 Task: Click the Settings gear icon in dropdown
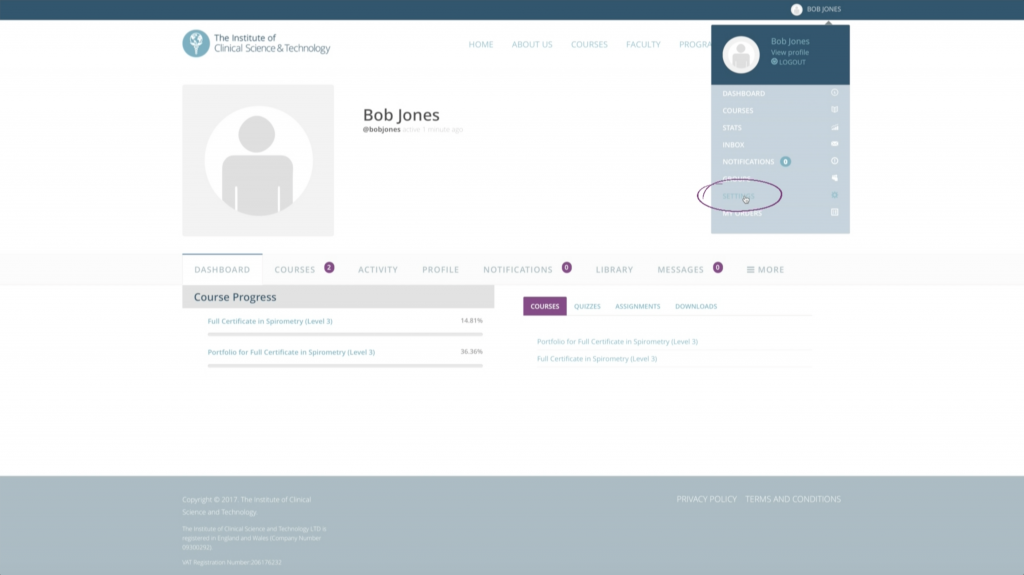(x=835, y=195)
